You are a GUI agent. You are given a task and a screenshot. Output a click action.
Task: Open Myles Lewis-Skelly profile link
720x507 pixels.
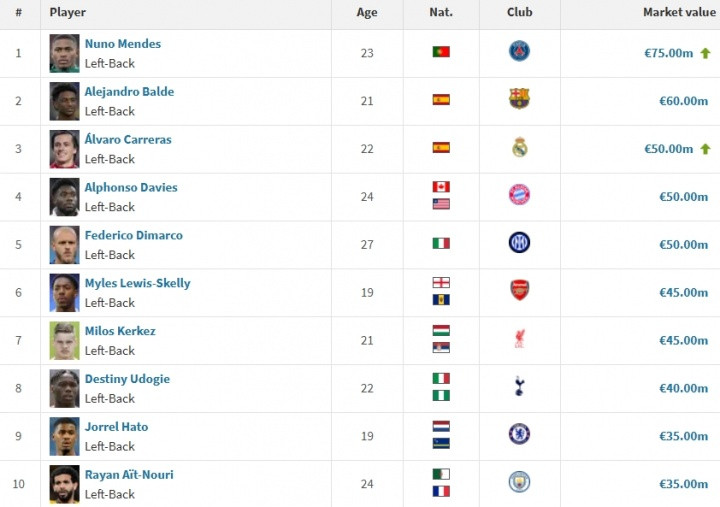pos(137,283)
